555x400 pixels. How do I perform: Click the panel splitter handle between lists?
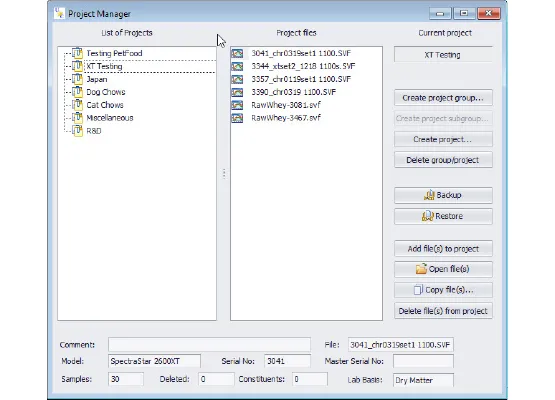[x=224, y=174]
